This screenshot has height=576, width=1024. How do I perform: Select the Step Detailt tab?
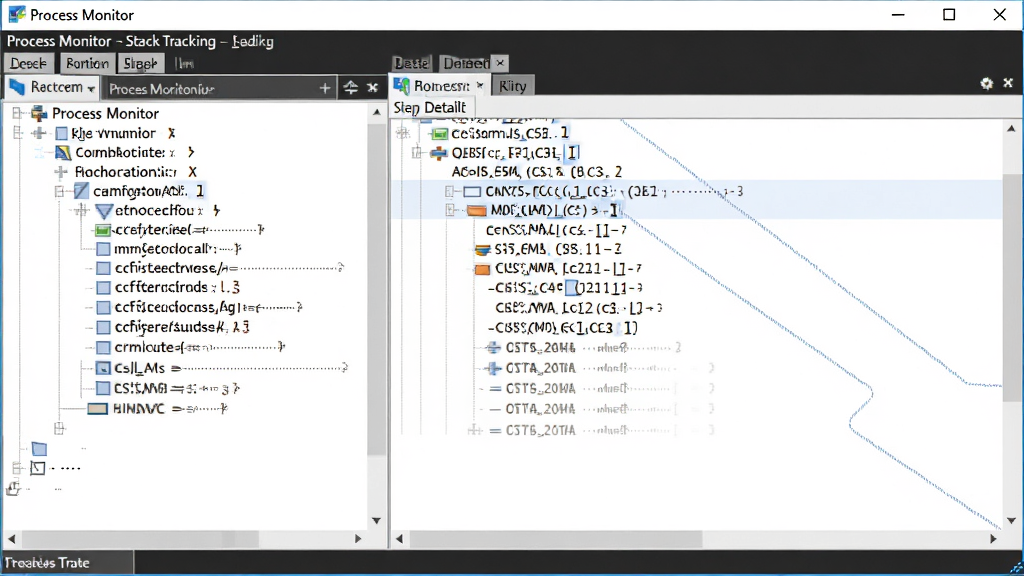(x=430, y=108)
